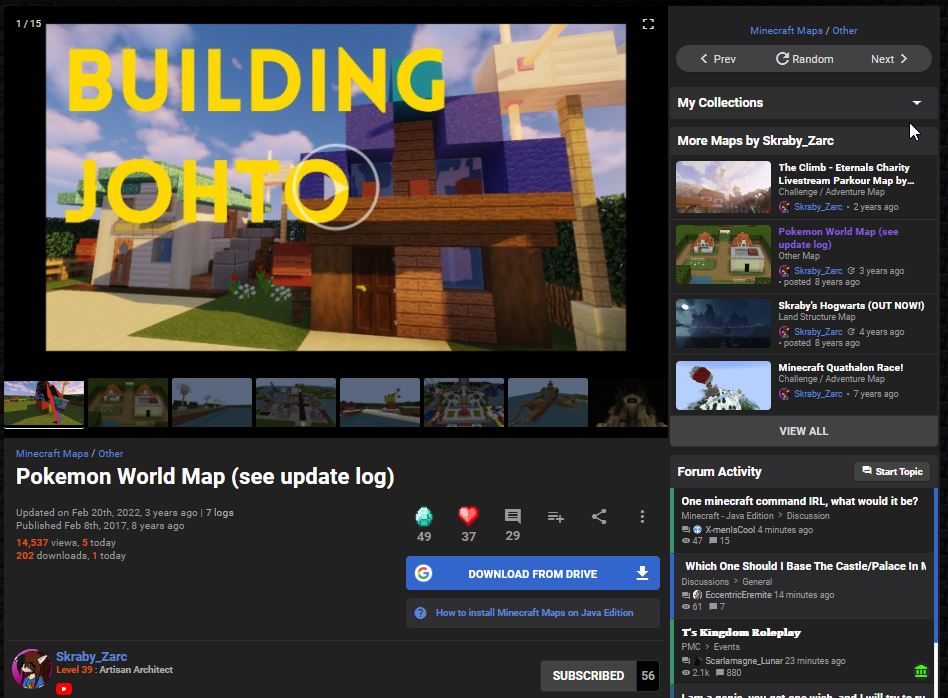Screen dimensions: 948x698
Task: Play the Building Johto video
Action: click(334, 187)
